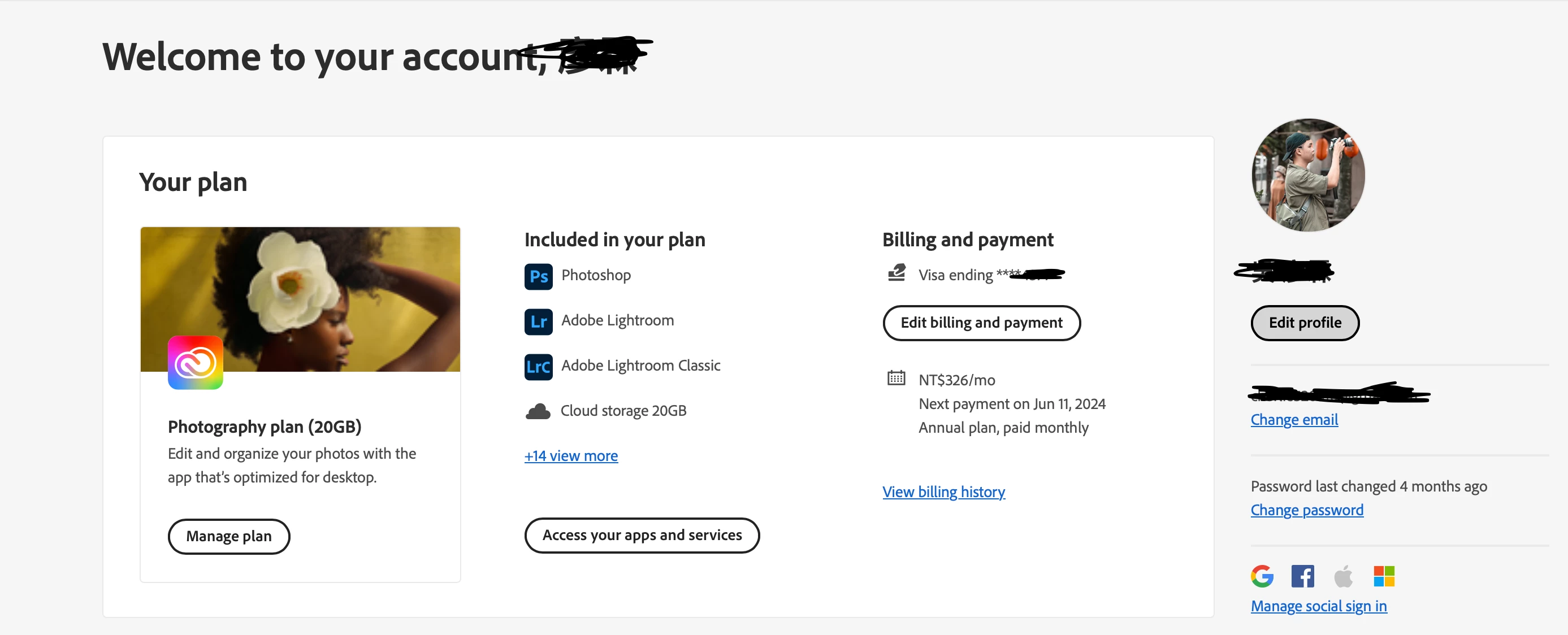Expand the +14 view more link
The height and width of the screenshot is (635, 1568).
point(571,455)
